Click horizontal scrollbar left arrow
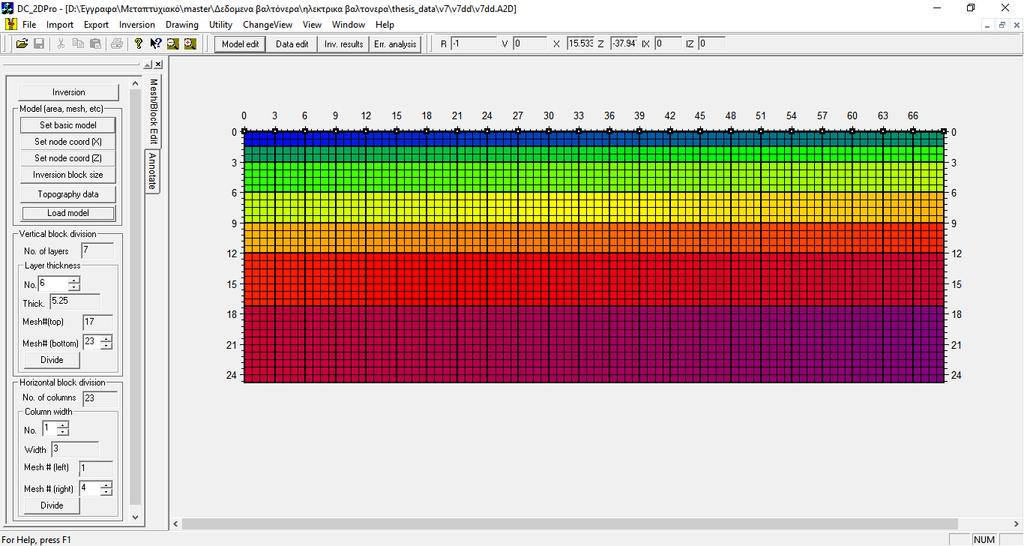The width and height of the screenshot is (1024, 546). [x=176, y=524]
